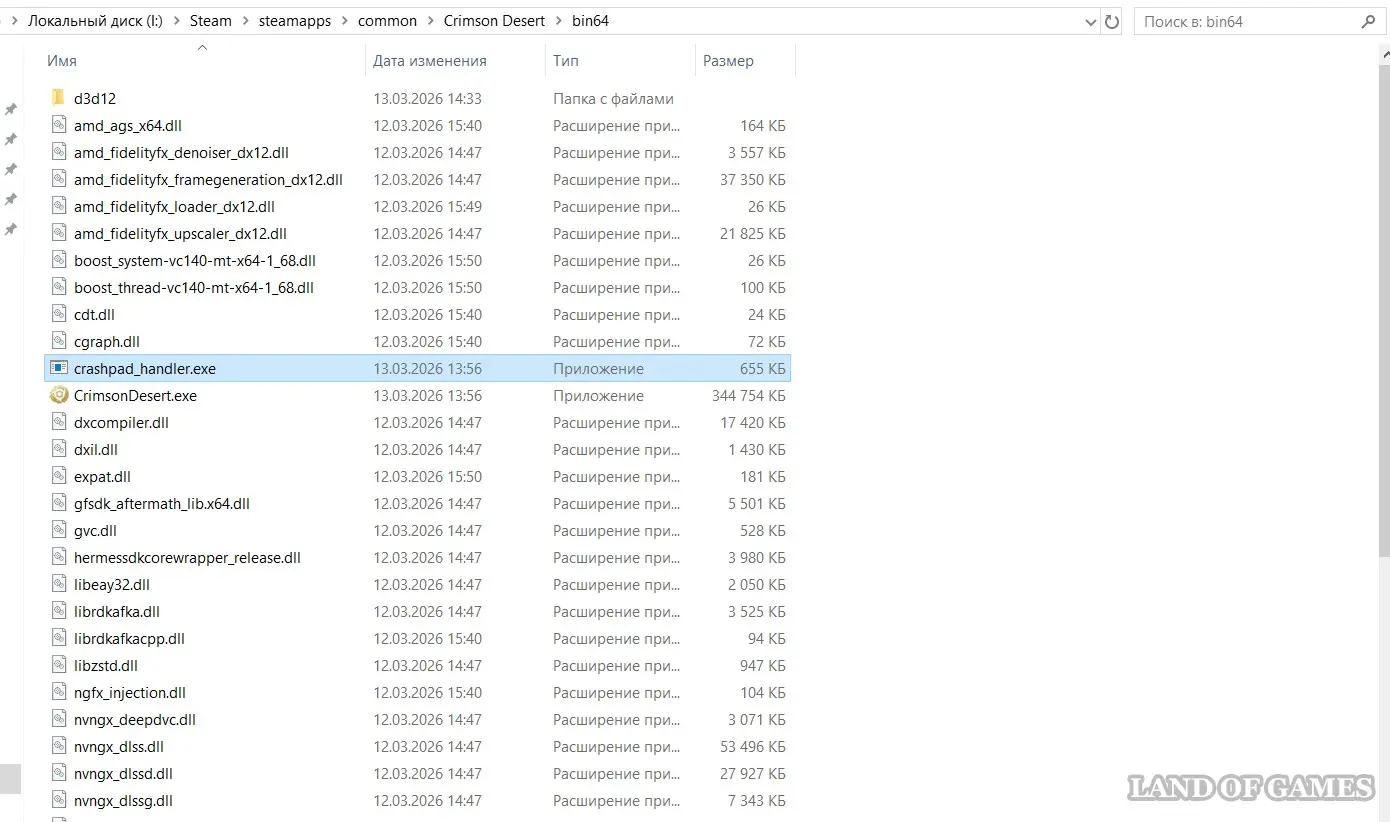This screenshot has height=822, width=1390.
Task: Select the libeay32.dll file name
Action: (112, 584)
